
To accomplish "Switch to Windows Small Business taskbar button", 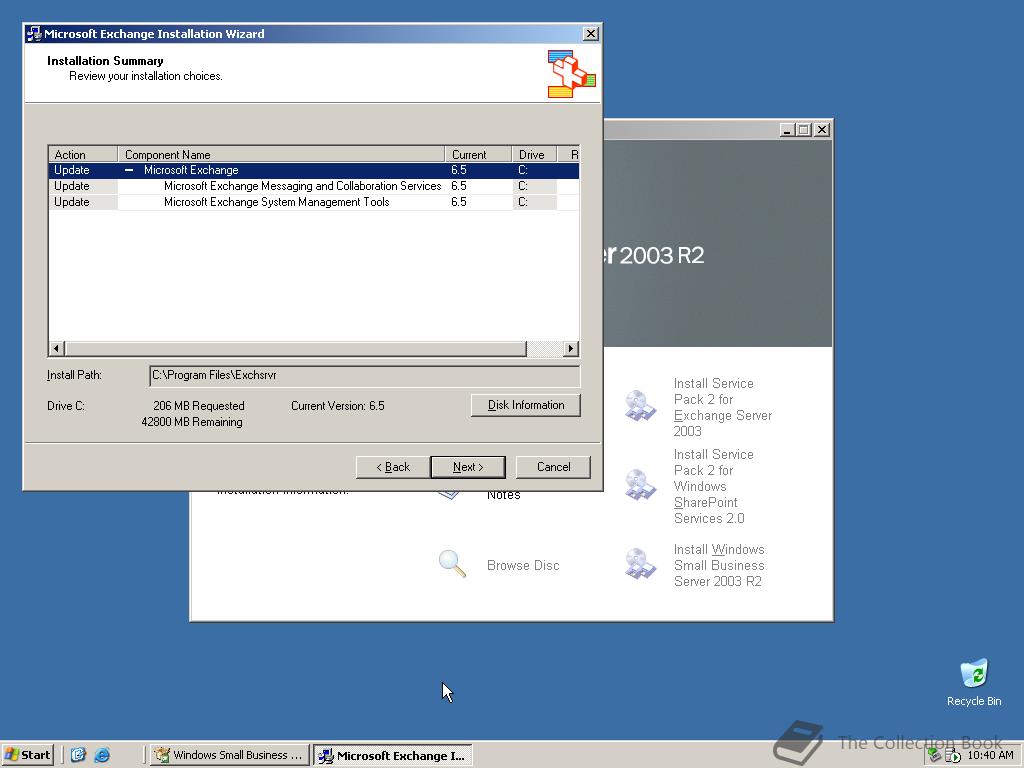I will (x=229, y=756).
